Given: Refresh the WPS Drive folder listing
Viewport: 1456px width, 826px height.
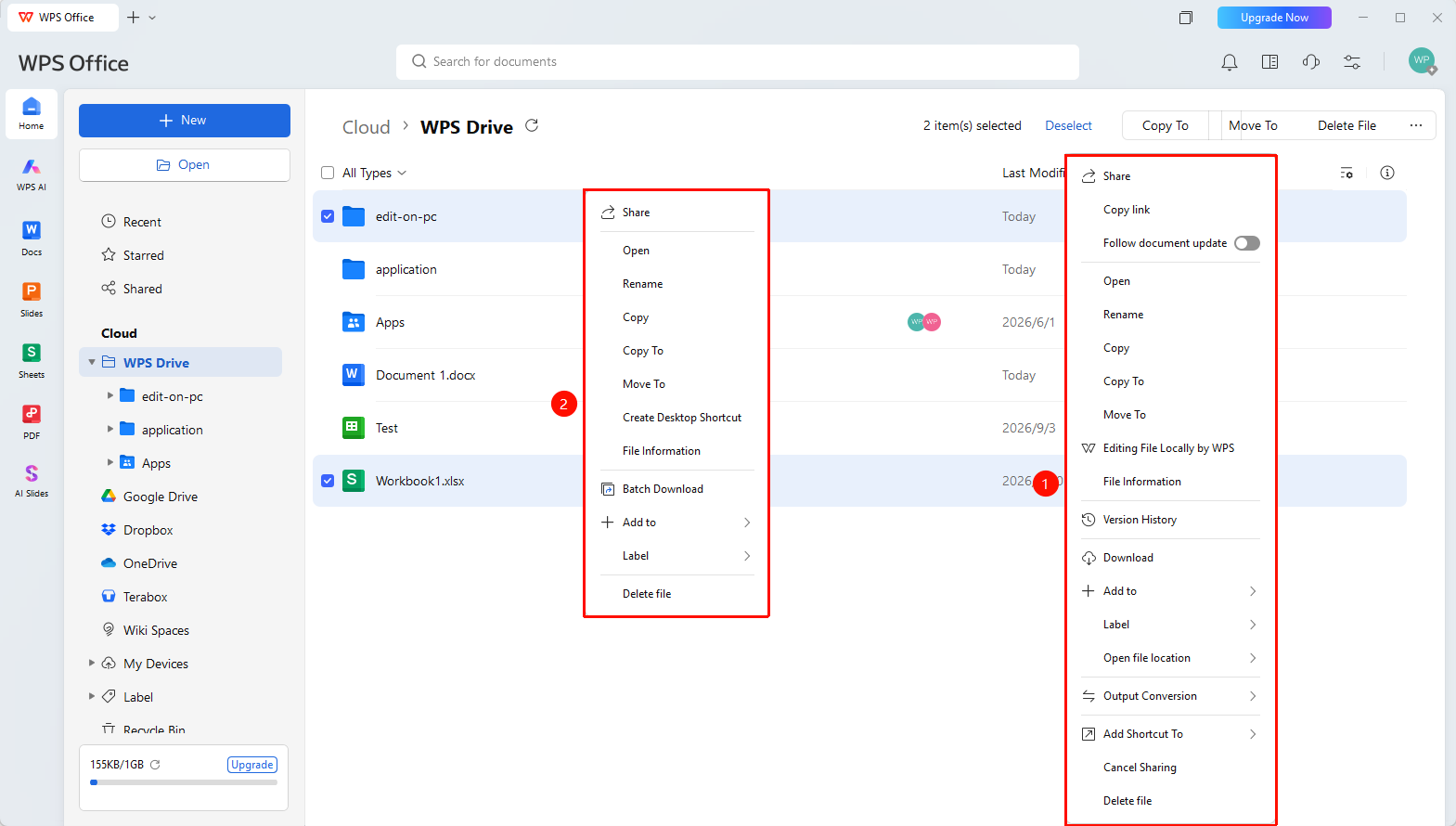Looking at the screenshot, I should coord(532,125).
